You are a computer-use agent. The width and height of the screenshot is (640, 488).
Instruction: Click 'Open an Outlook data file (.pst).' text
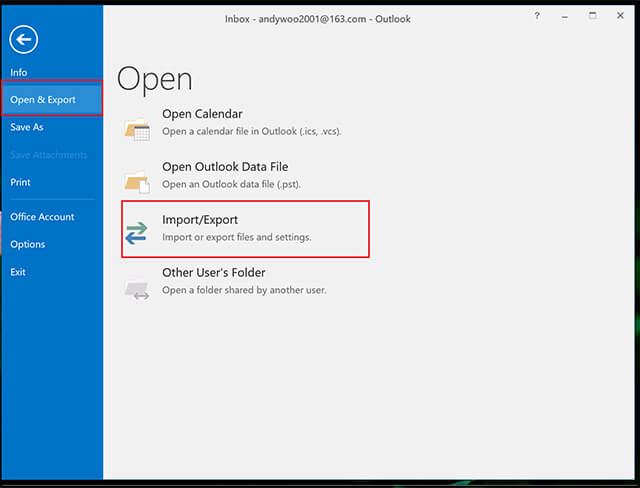tap(231, 184)
